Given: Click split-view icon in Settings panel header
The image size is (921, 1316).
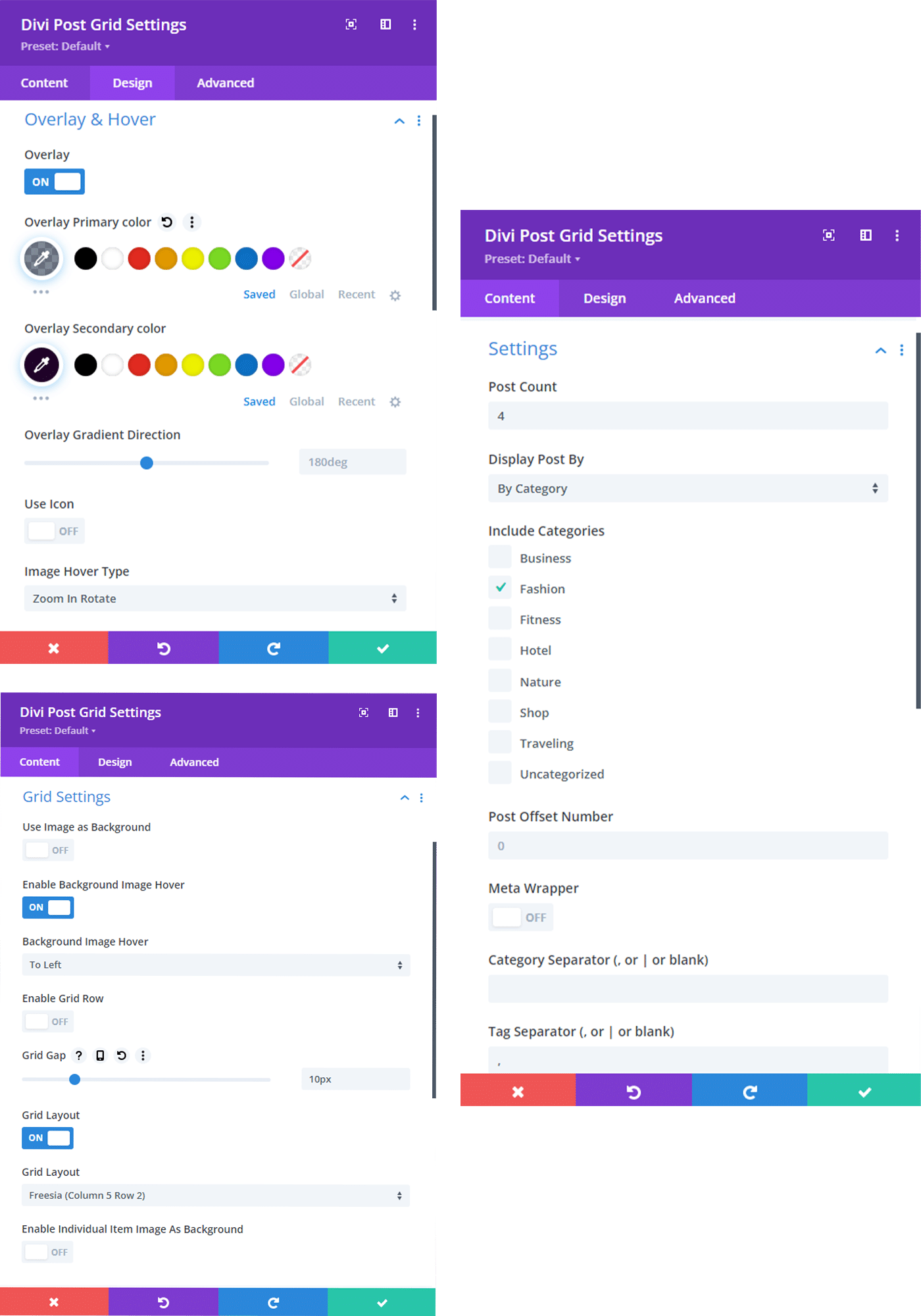Looking at the screenshot, I should tap(866, 236).
